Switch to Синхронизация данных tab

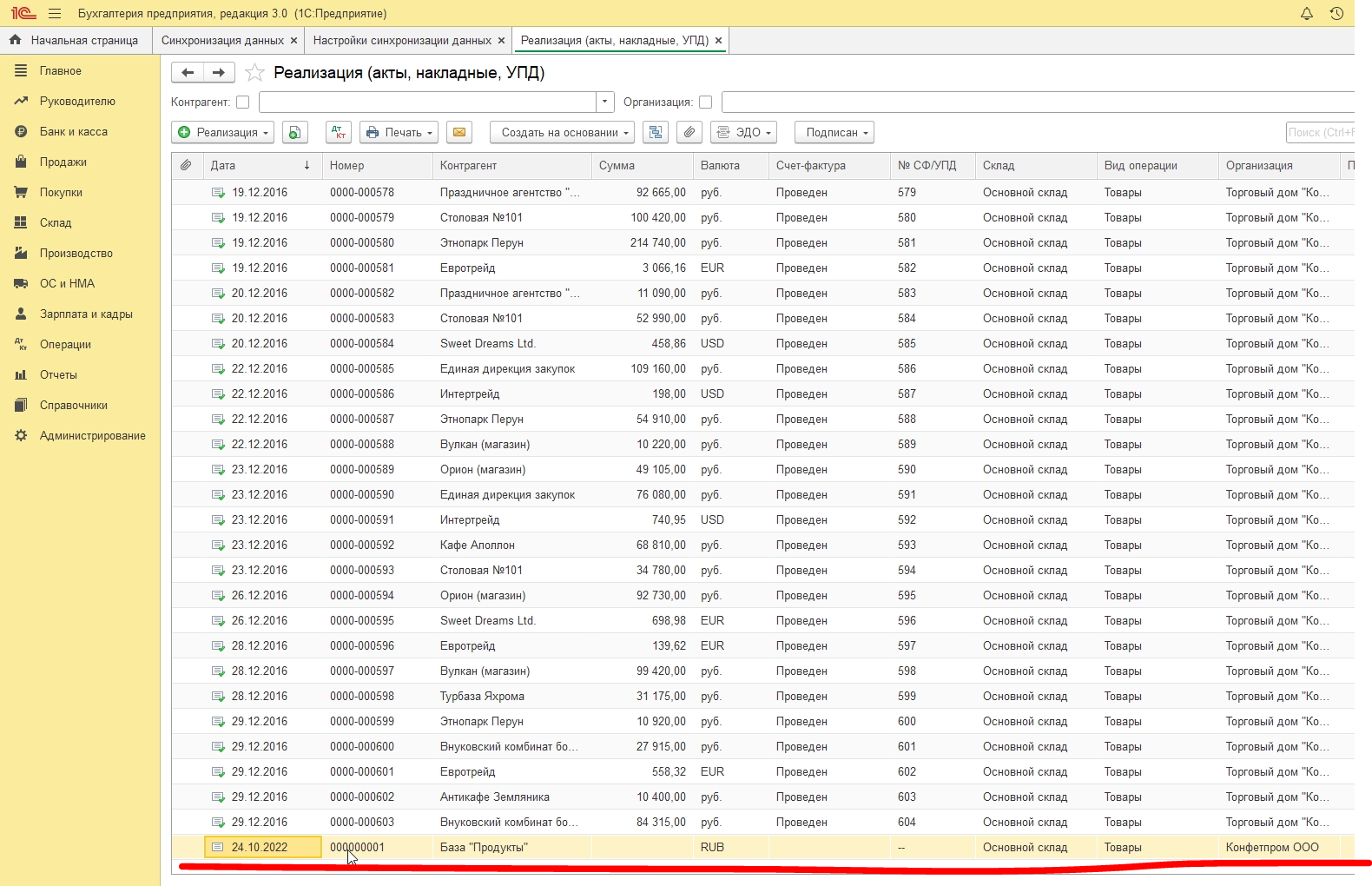pyautogui.click(x=222, y=40)
